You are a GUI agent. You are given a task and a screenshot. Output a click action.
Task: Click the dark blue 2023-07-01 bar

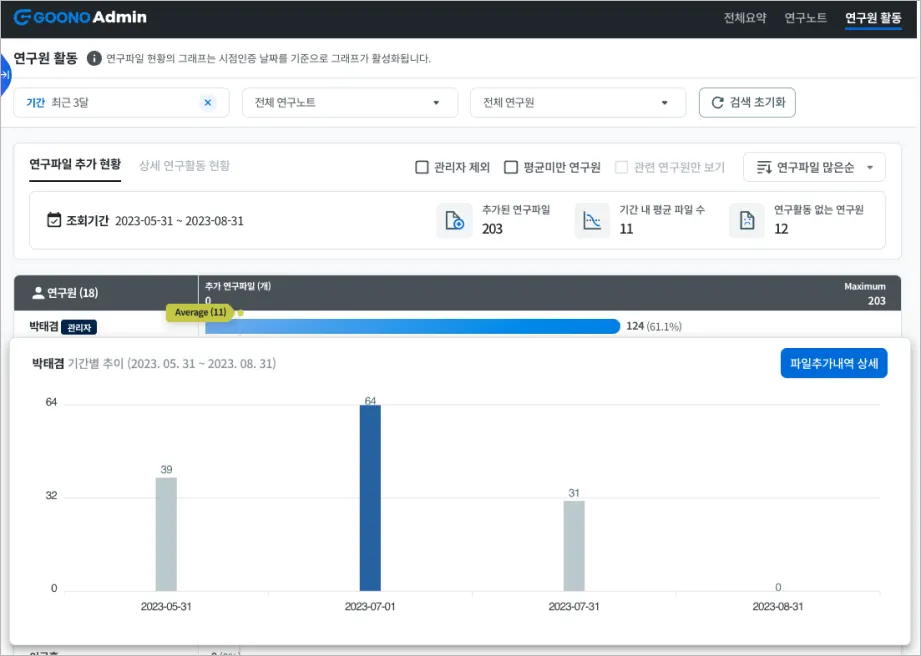pos(370,498)
